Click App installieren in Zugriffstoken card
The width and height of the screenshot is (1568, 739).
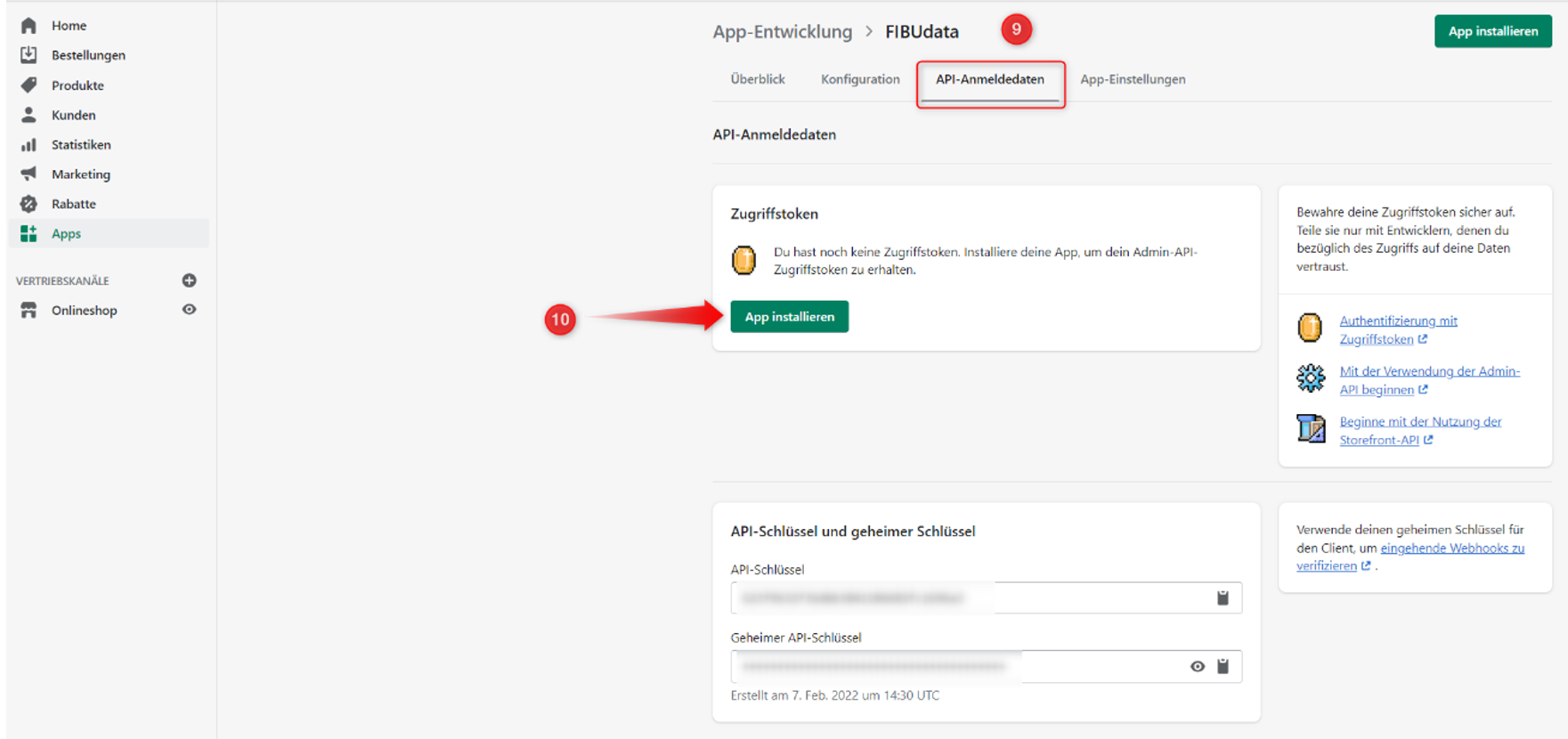coord(789,317)
